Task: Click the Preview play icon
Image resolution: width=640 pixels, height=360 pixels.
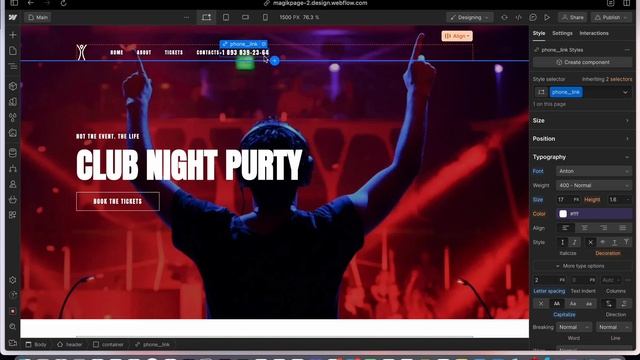Action: point(547,17)
